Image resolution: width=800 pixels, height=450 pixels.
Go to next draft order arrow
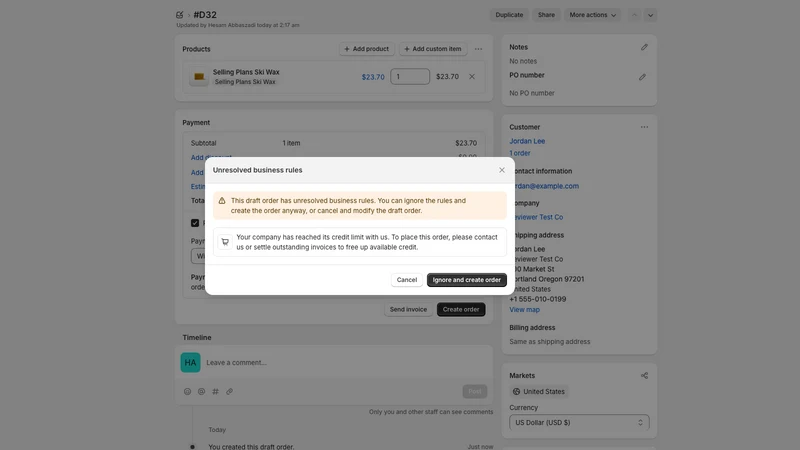tap(650, 15)
